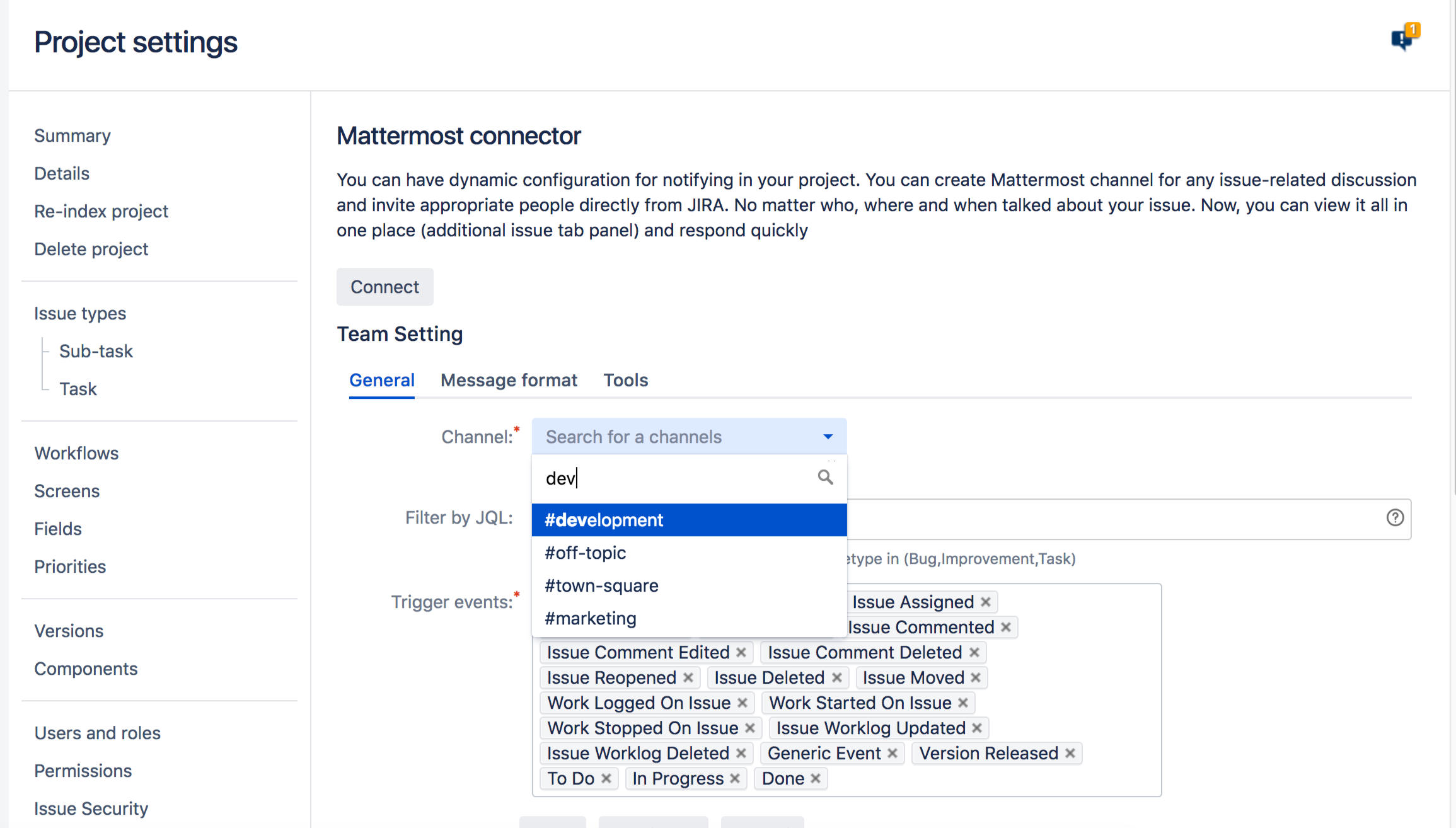
Task: Remove the Version Released trigger event
Action: point(1070,753)
